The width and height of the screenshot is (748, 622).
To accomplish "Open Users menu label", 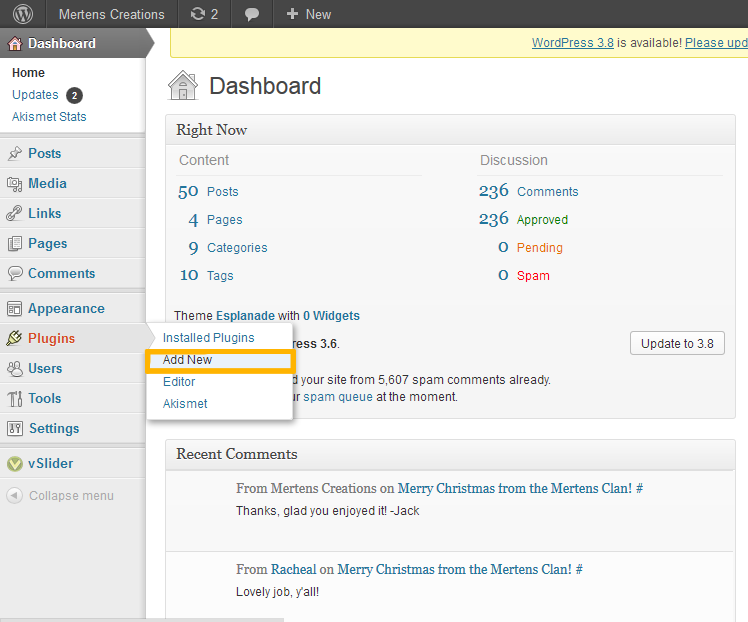I will 45,368.
